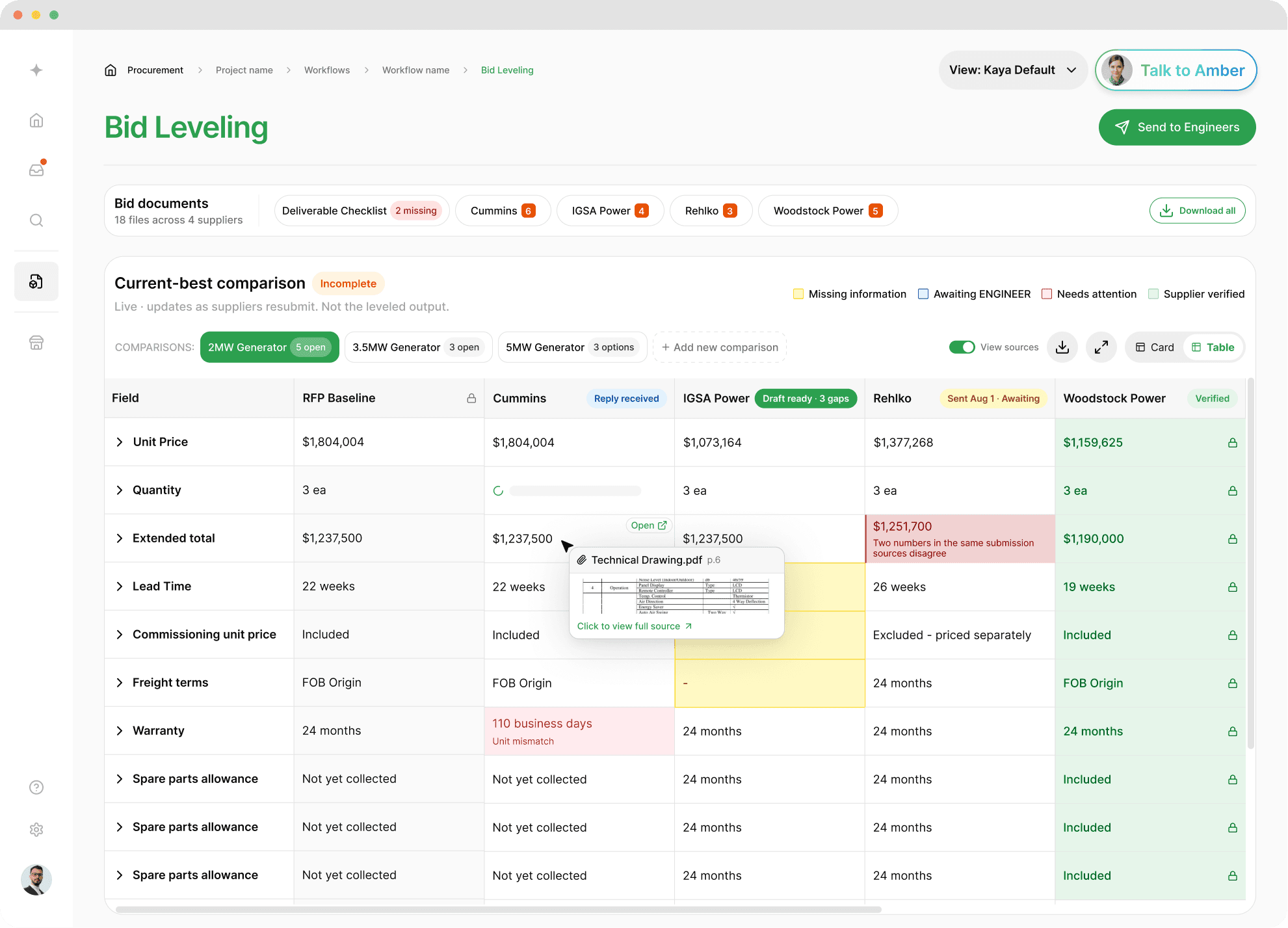Open the View: Kaya Default dropdown

pyautogui.click(x=1012, y=70)
